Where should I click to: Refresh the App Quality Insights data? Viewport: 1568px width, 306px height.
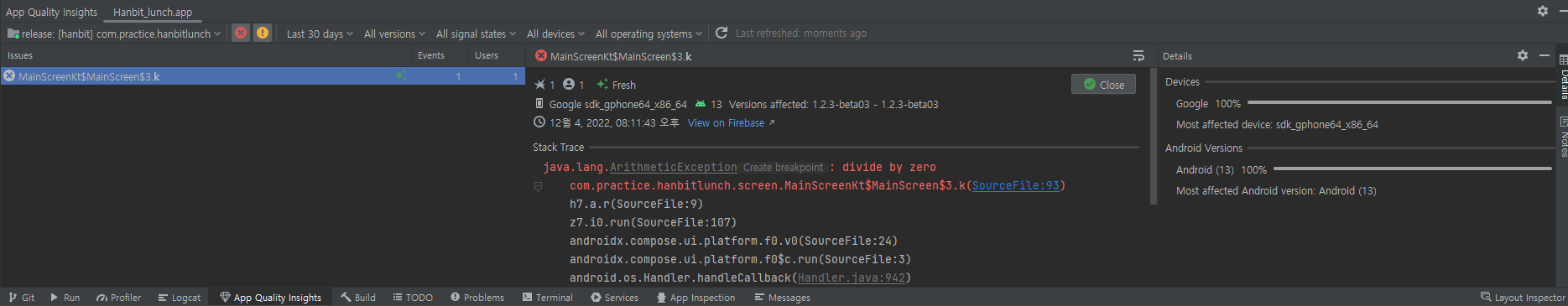click(721, 33)
